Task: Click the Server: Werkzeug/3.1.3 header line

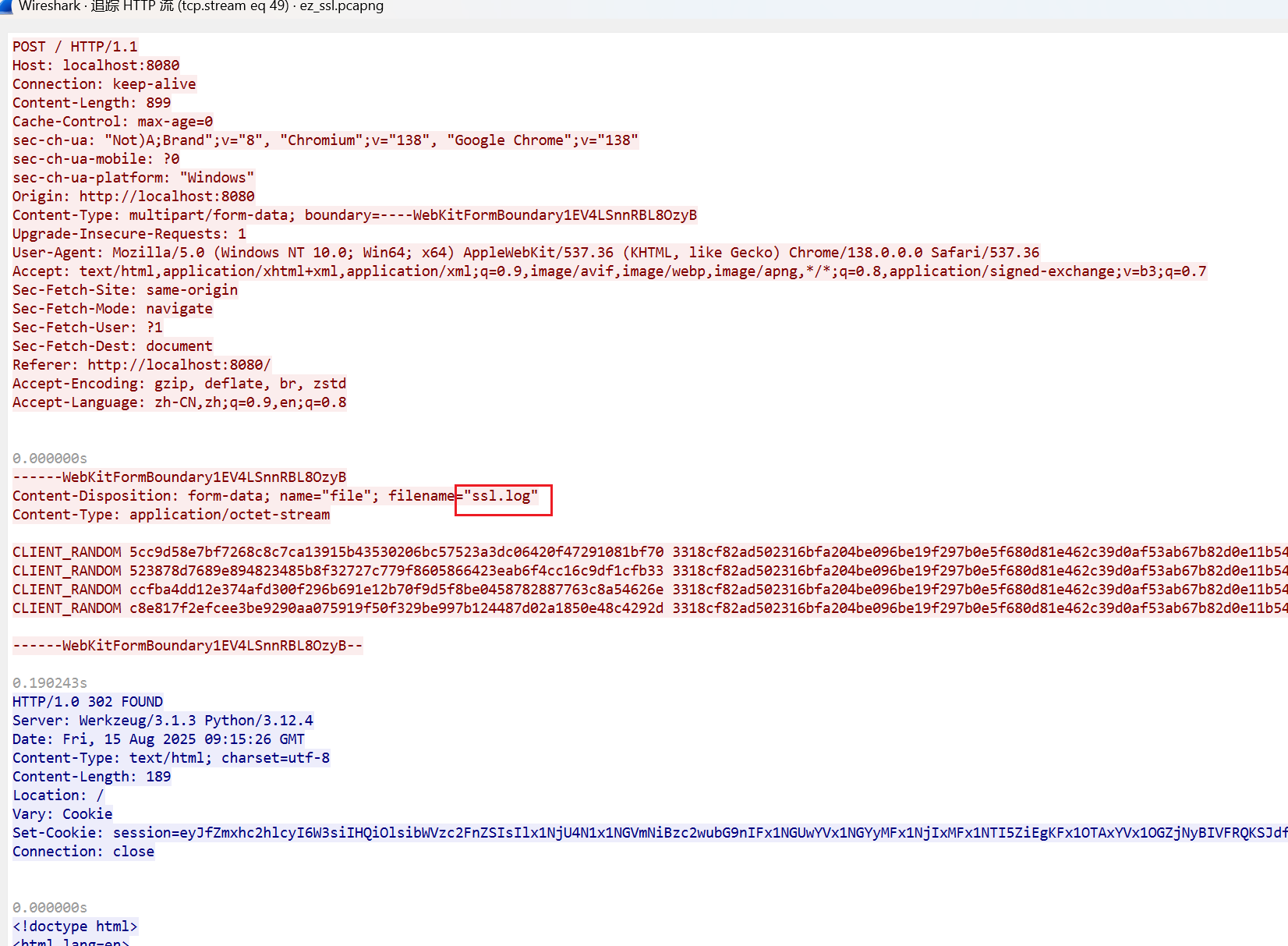Action: [x=162, y=721]
